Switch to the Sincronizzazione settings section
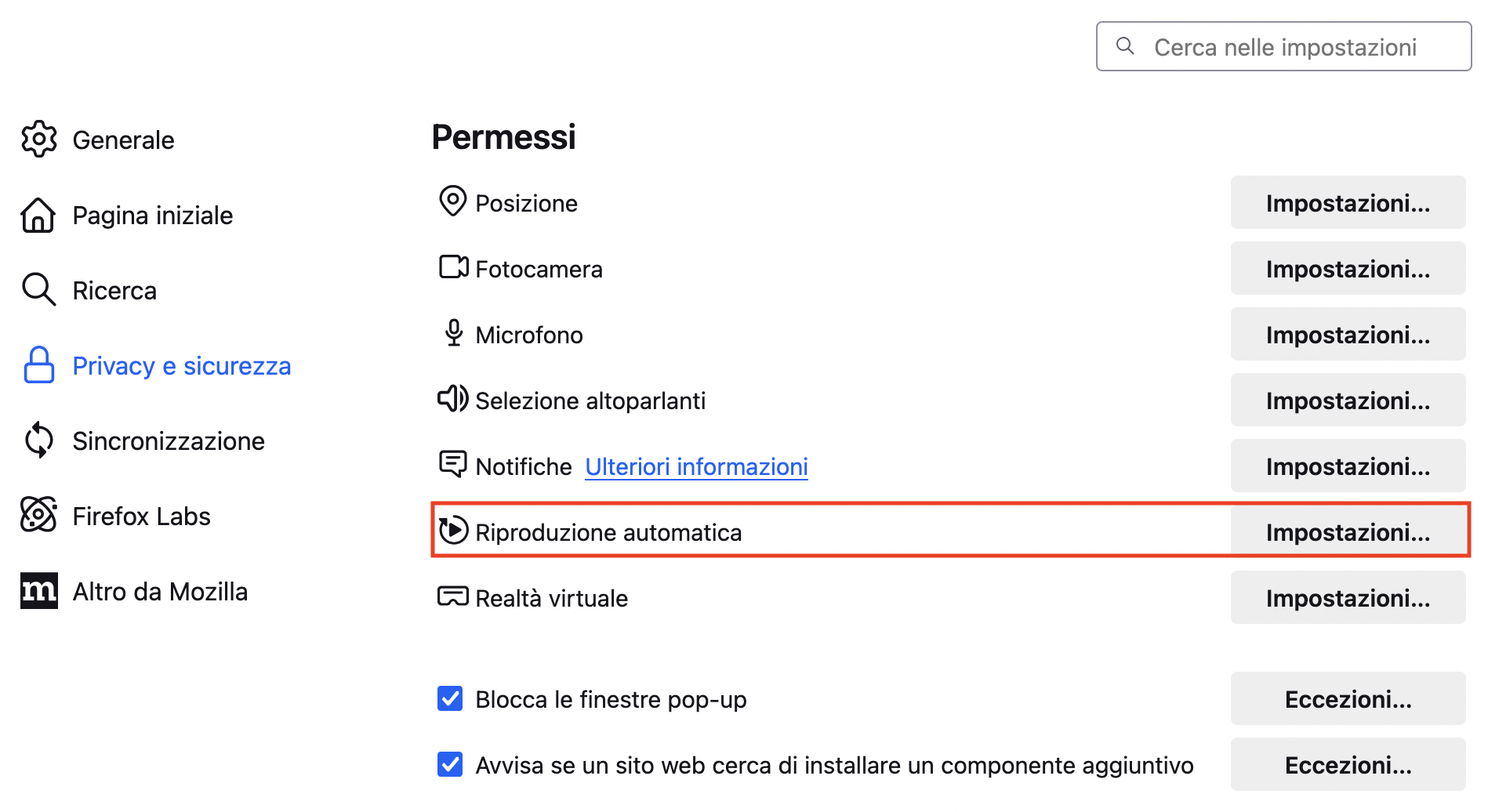The image size is (1488, 812). (x=169, y=441)
